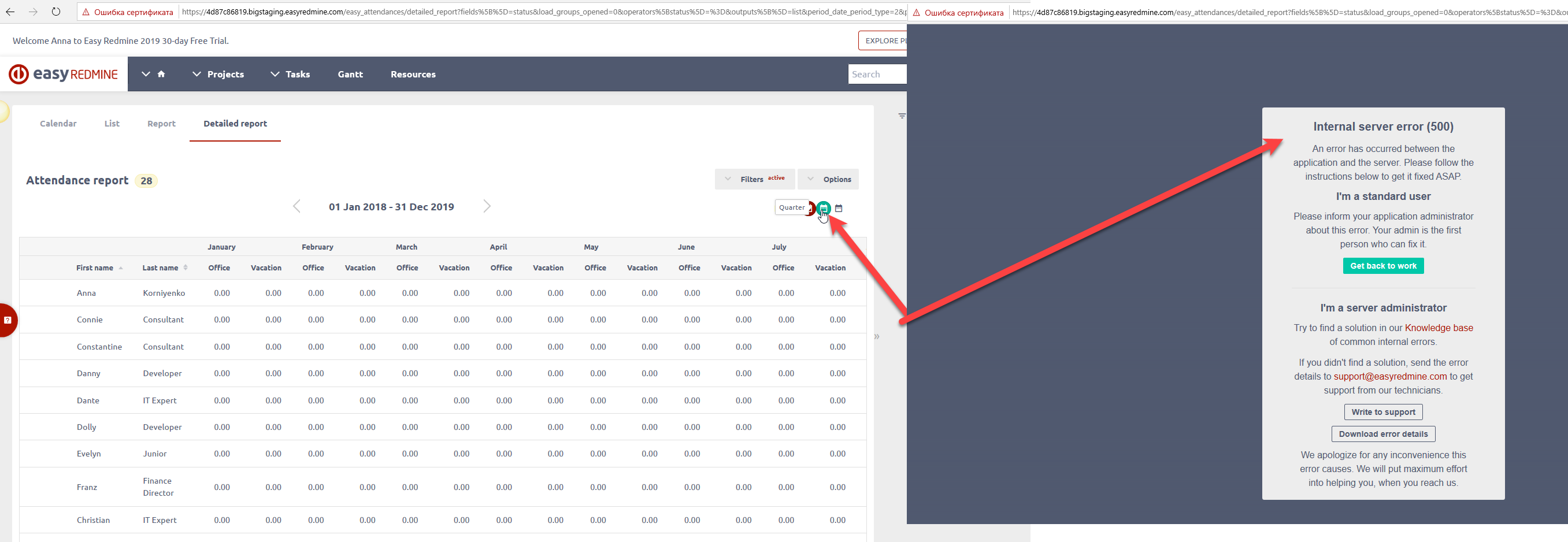
Task: Click the Easy Redmine logo
Action: pos(64,74)
